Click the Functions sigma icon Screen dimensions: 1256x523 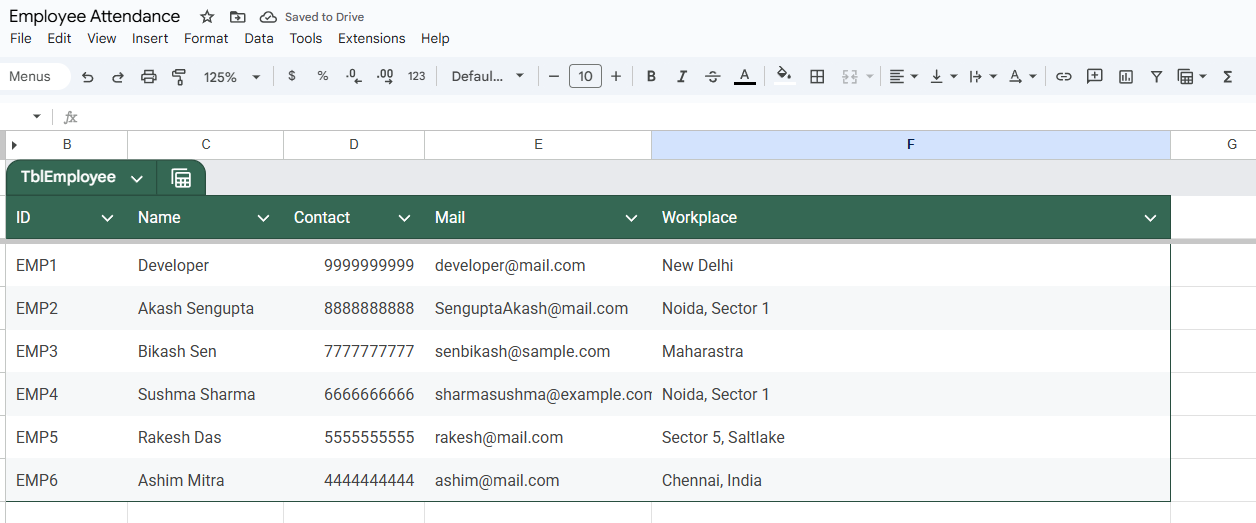pyautogui.click(x=1228, y=76)
